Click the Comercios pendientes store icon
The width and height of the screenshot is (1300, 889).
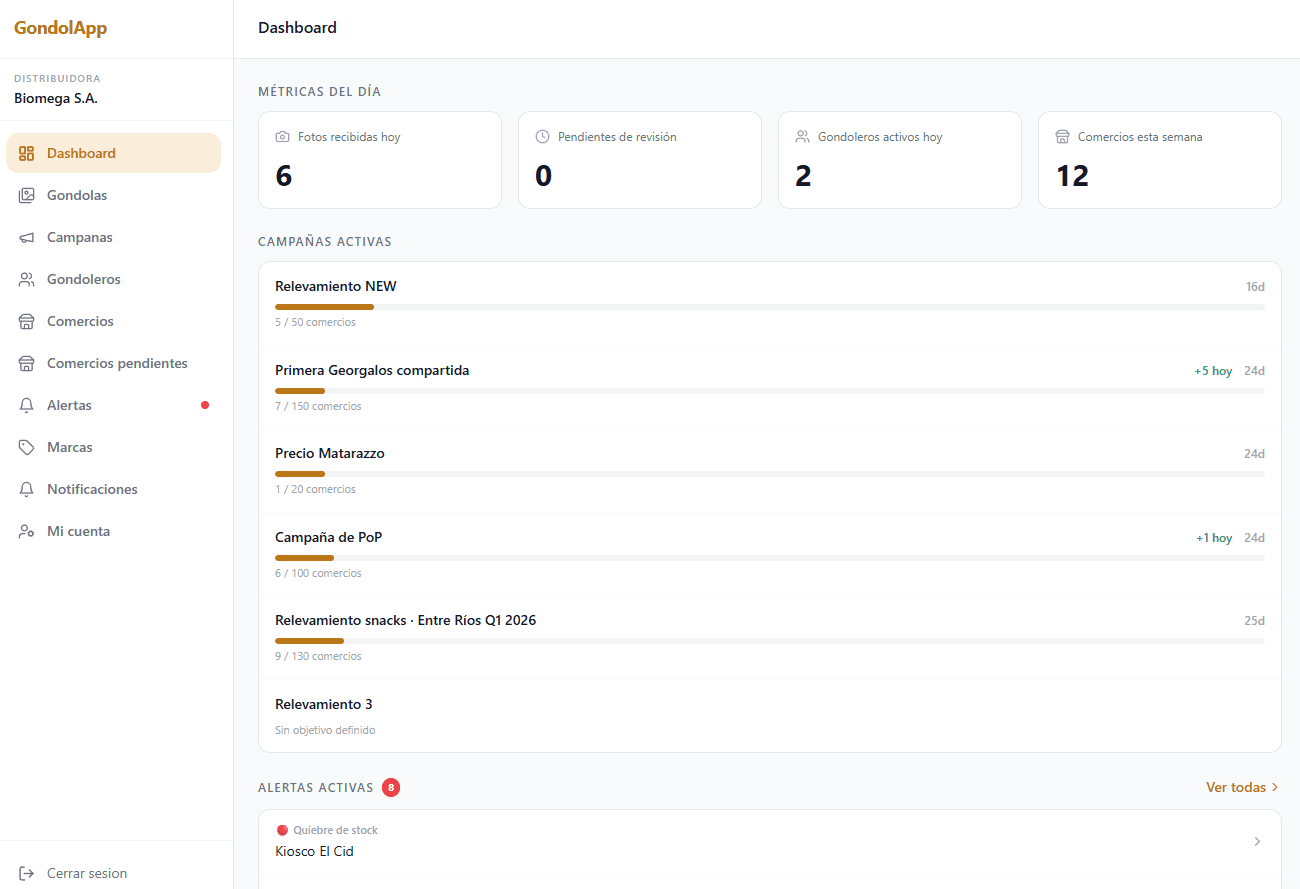(x=27, y=363)
